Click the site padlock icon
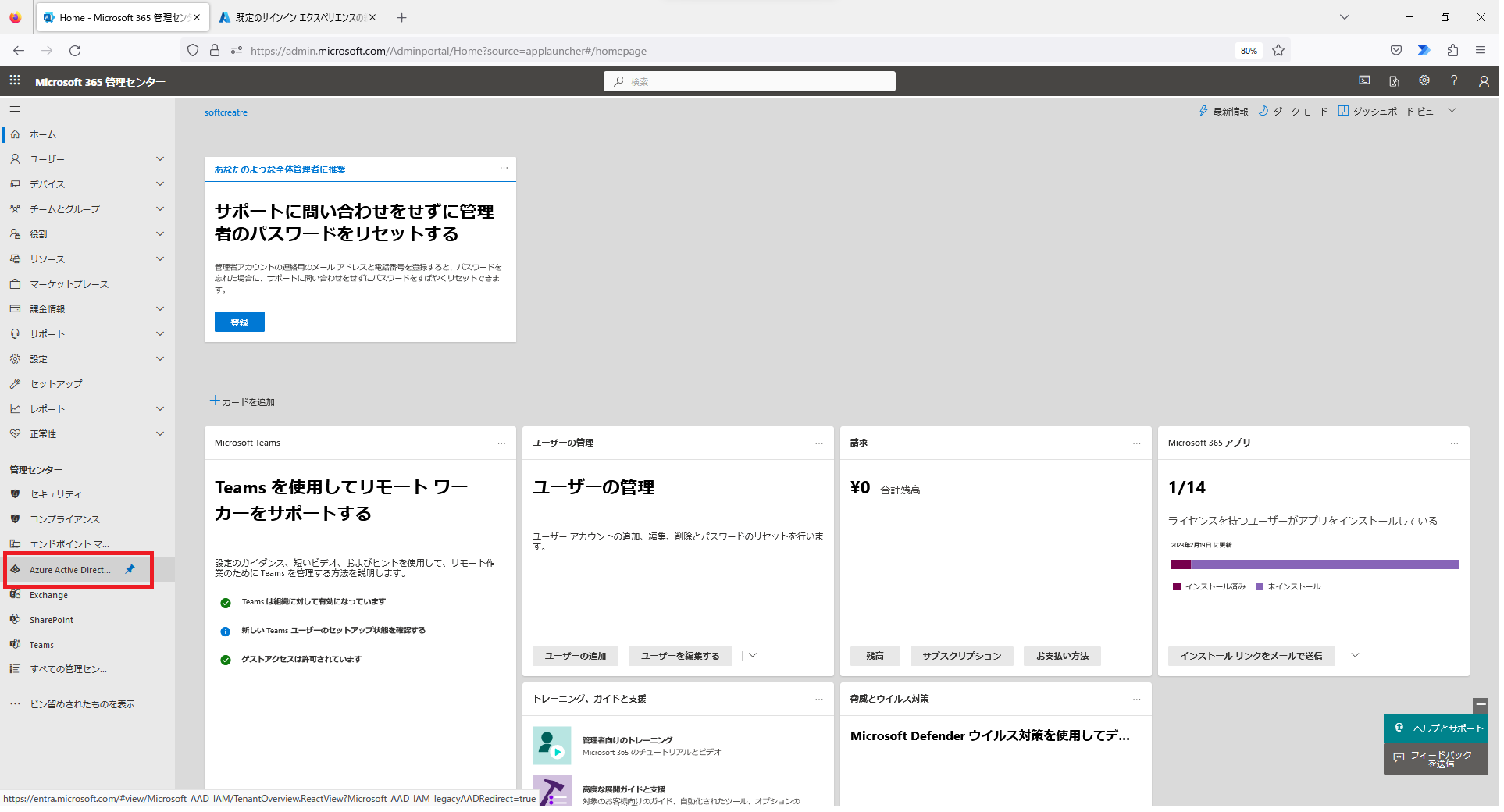This screenshot has width=1504, height=812. coord(215,51)
